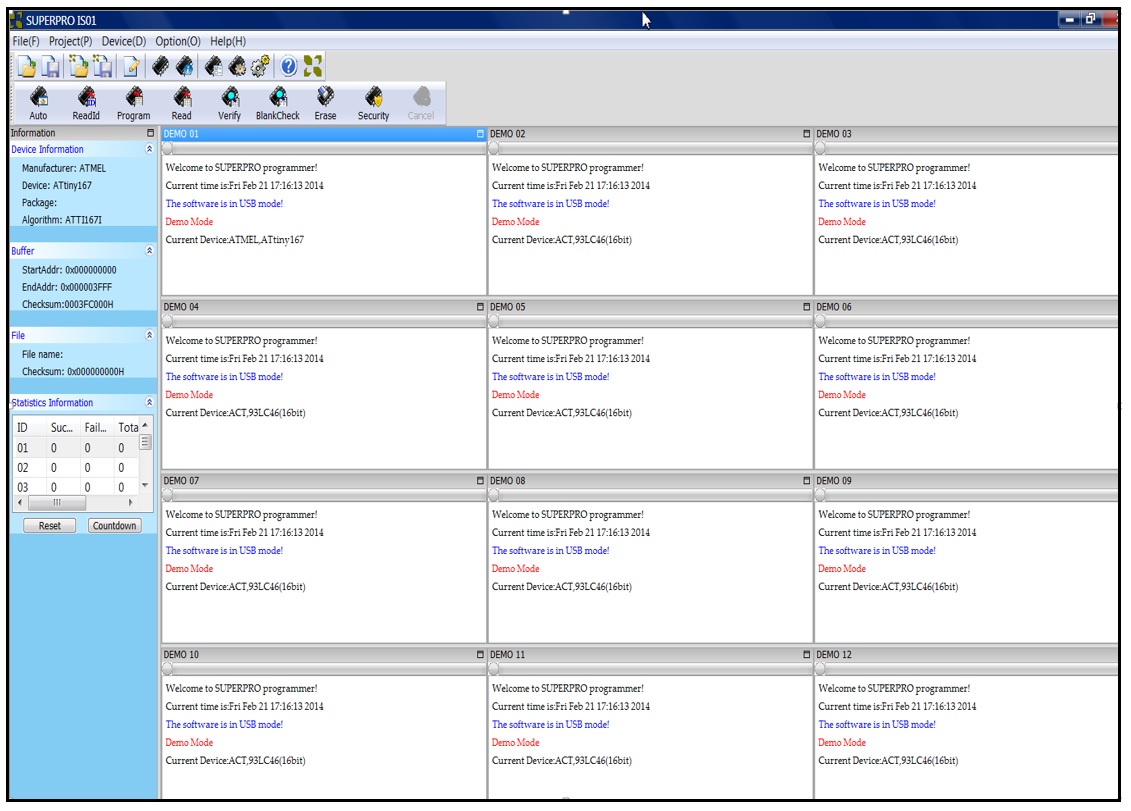Run the ReadId chip operation
This screenshot has height=811, width=1131.
pos(86,102)
